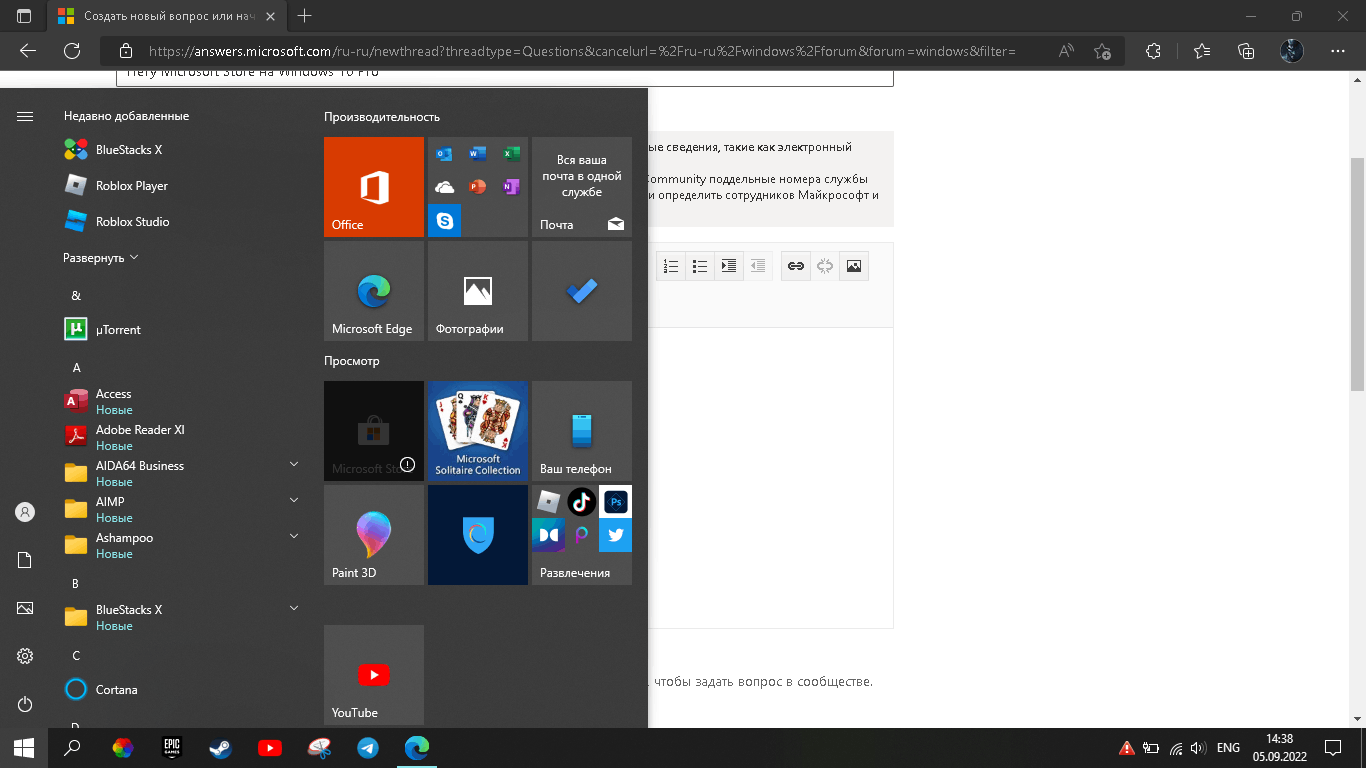Click the Просмотр group title
Screen dimensions: 1366x768
tap(352, 361)
